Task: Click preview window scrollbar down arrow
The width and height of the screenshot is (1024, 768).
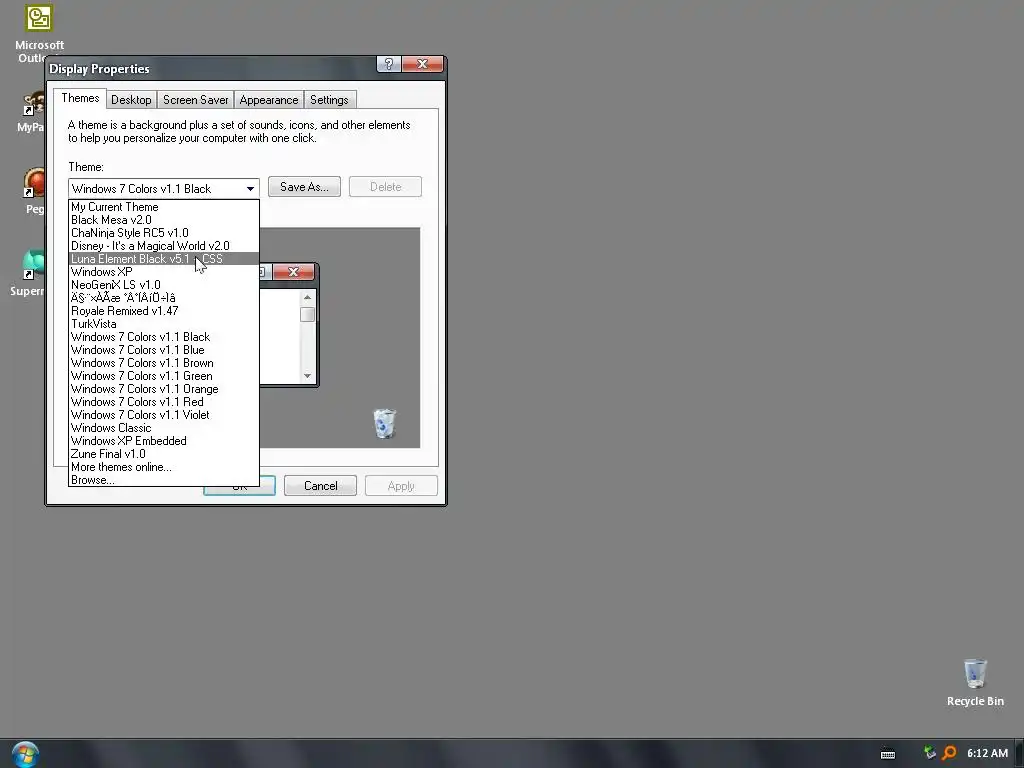Action: coord(308,376)
